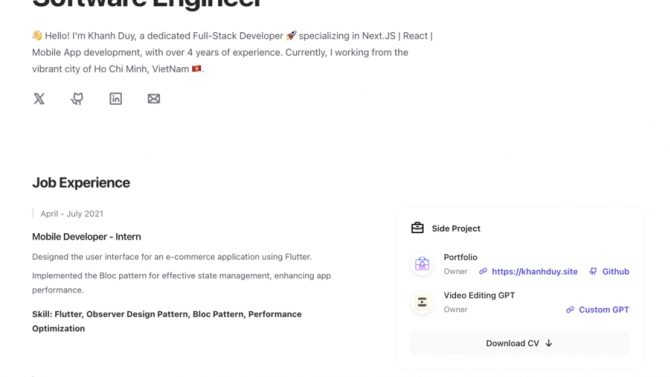Viewport: 670px width, 377px height.
Task: Click the Portfolio project logo
Action: [422, 264]
